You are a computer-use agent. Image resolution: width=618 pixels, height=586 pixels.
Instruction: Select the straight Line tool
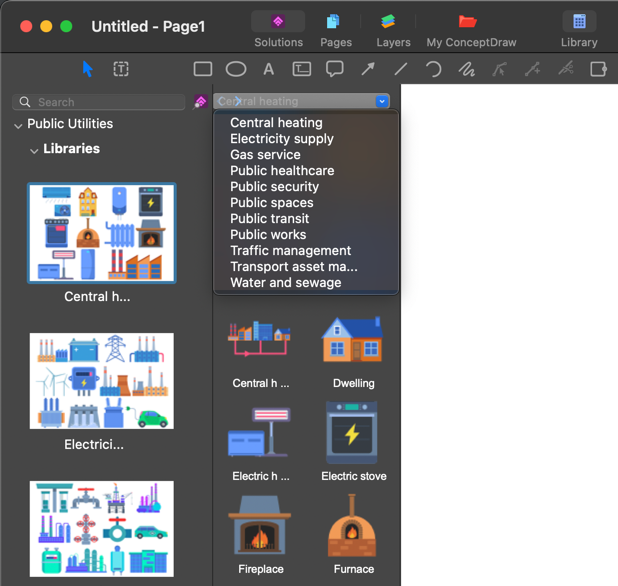point(401,69)
